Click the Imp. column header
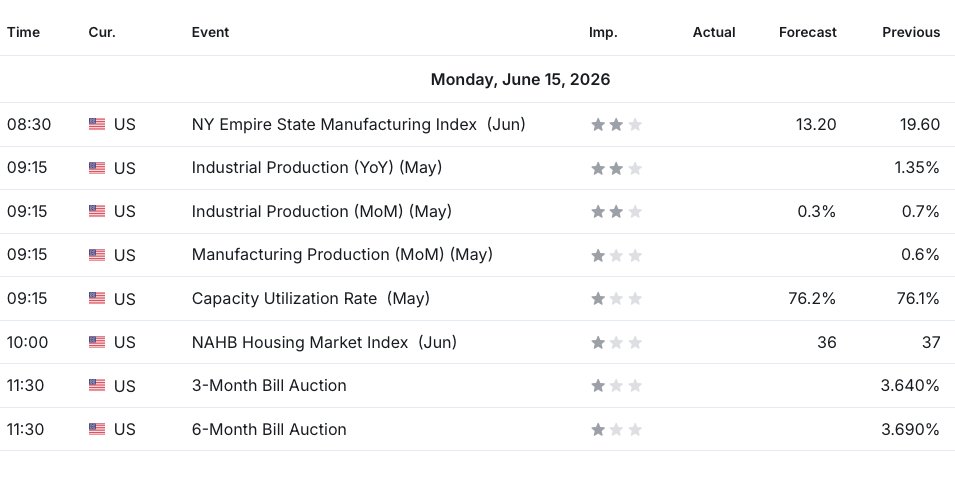This screenshot has height=479, width=955. click(x=603, y=32)
